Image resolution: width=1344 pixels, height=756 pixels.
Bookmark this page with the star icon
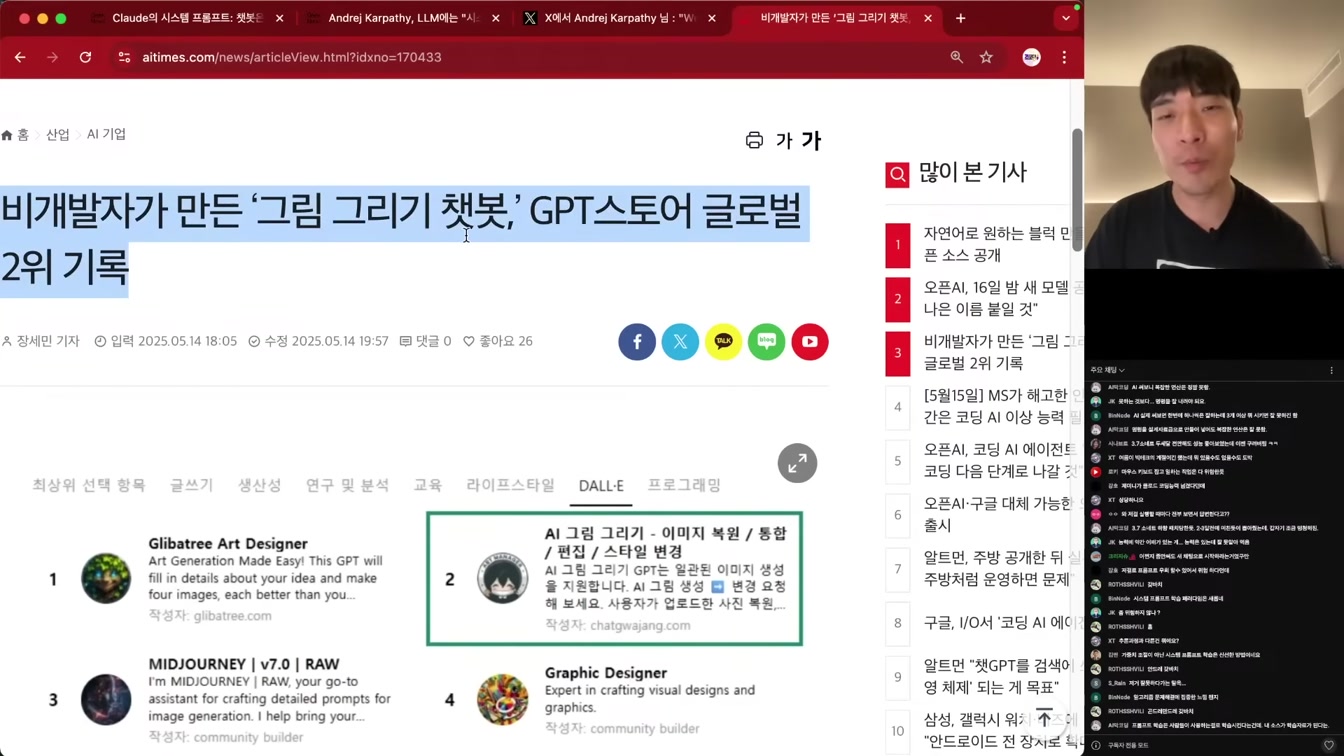click(x=986, y=57)
